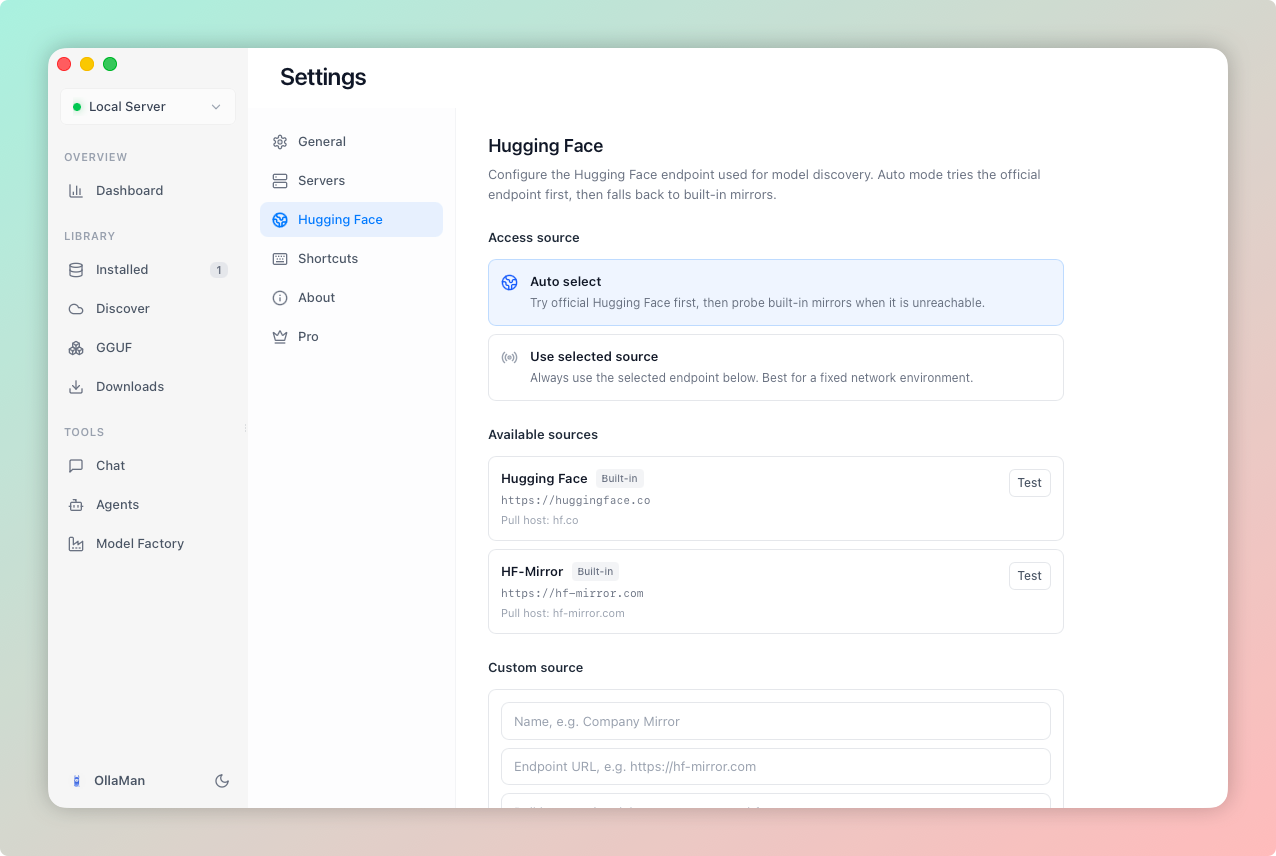Click the OllaMan logo icon
Screen dimensions: 1276x856
pyautogui.click(x=76, y=781)
